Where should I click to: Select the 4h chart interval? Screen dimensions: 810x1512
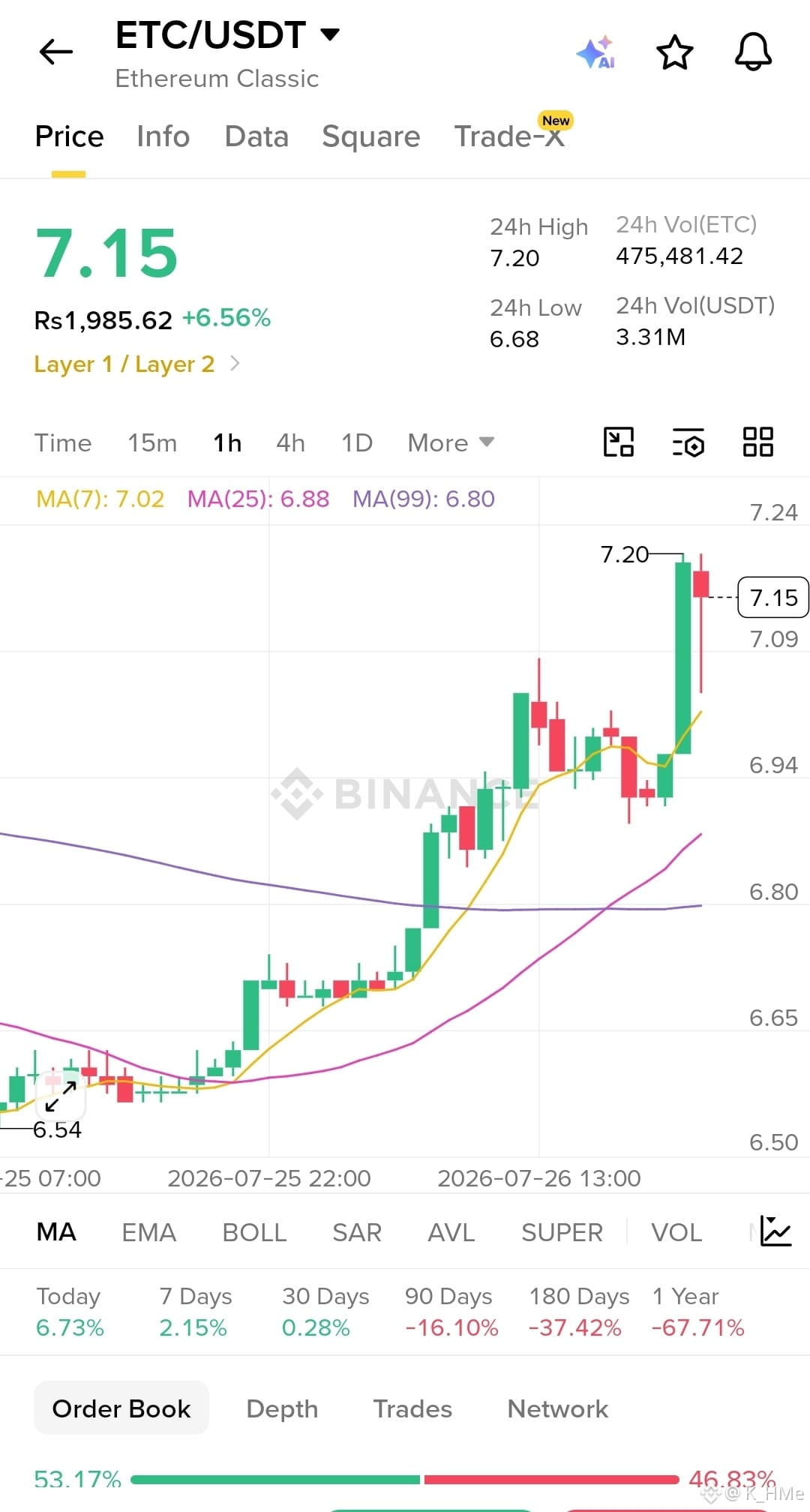click(x=291, y=442)
